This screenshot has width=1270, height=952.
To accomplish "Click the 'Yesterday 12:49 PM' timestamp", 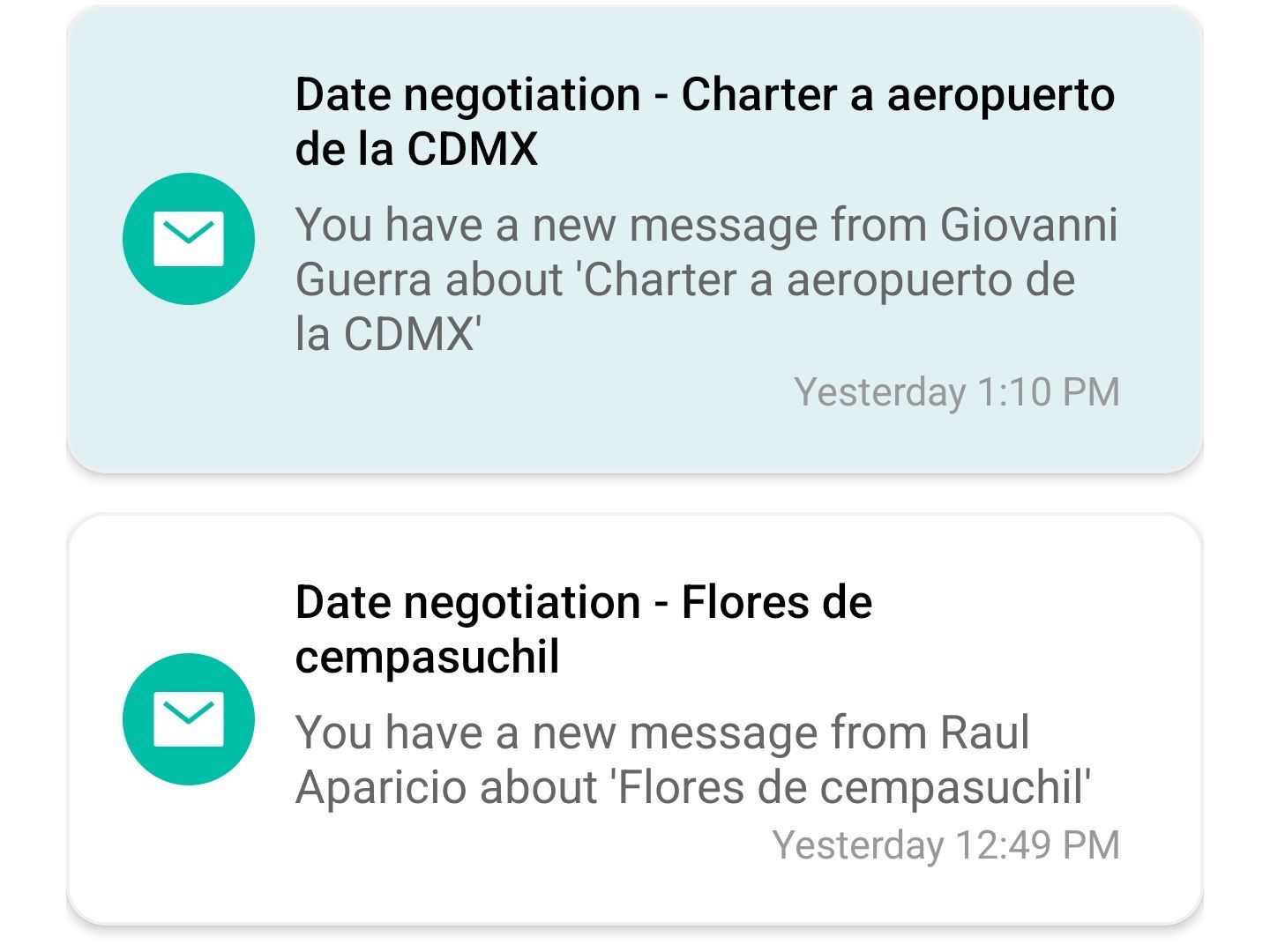I will (945, 845).
